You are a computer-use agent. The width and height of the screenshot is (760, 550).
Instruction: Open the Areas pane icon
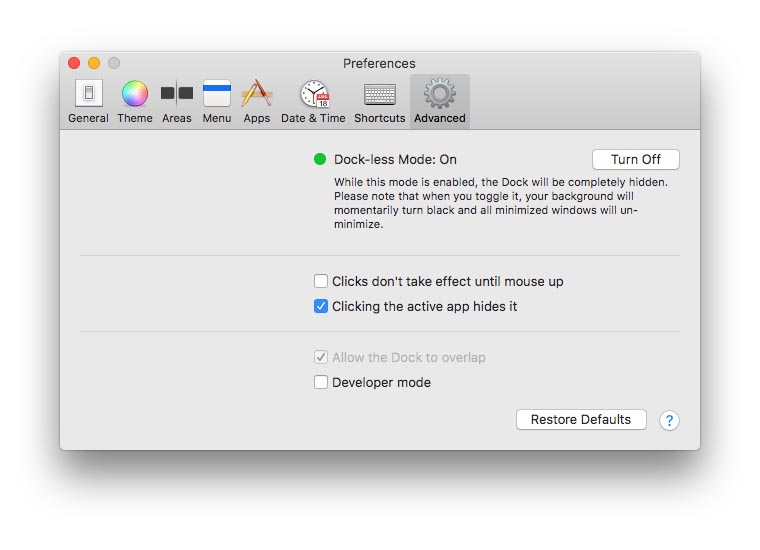click(177, 93)
